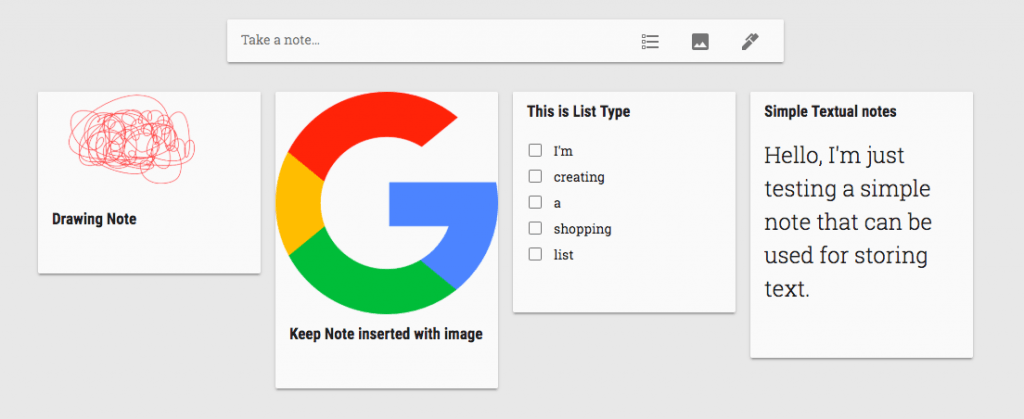Create a new list note icon
The image size is (1024, 419).
click(x=650, y=42)
